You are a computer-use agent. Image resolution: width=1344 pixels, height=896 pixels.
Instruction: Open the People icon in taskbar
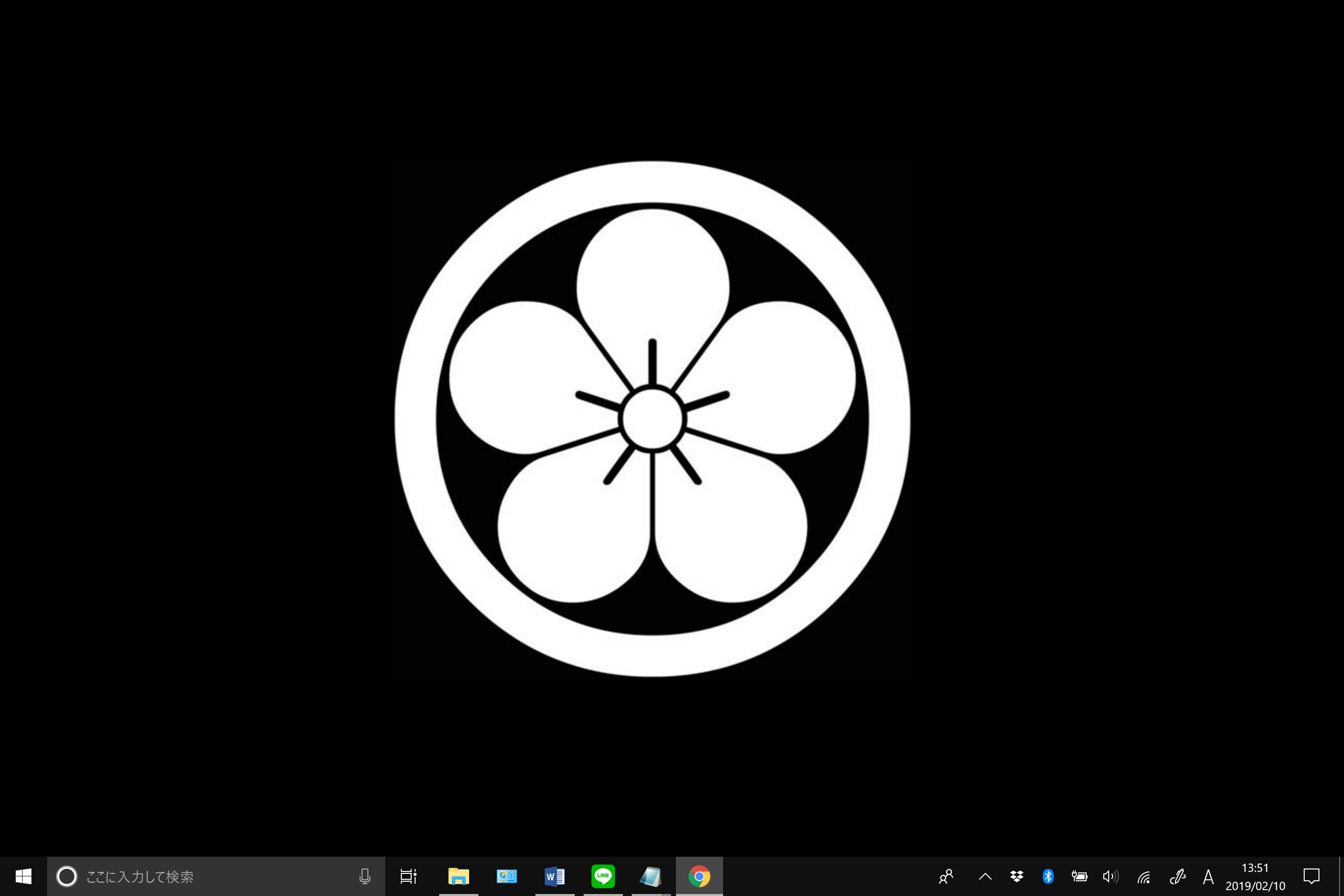946,876
